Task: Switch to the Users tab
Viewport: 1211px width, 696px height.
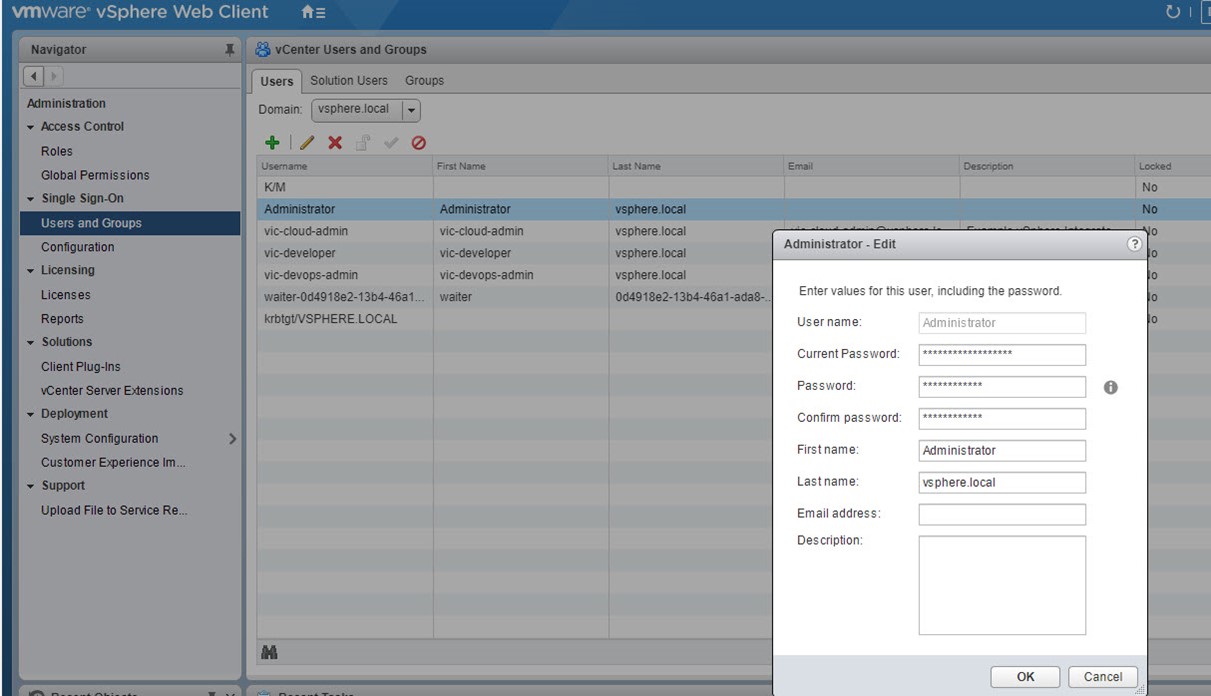Action: 276,81
